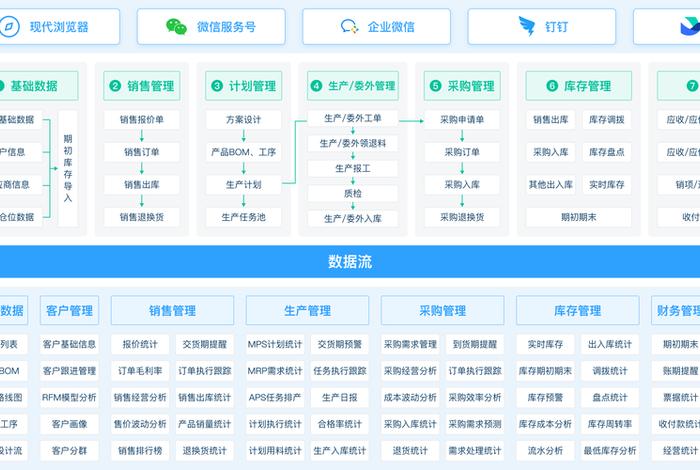Click 报价统计 item

pos(140,344)
